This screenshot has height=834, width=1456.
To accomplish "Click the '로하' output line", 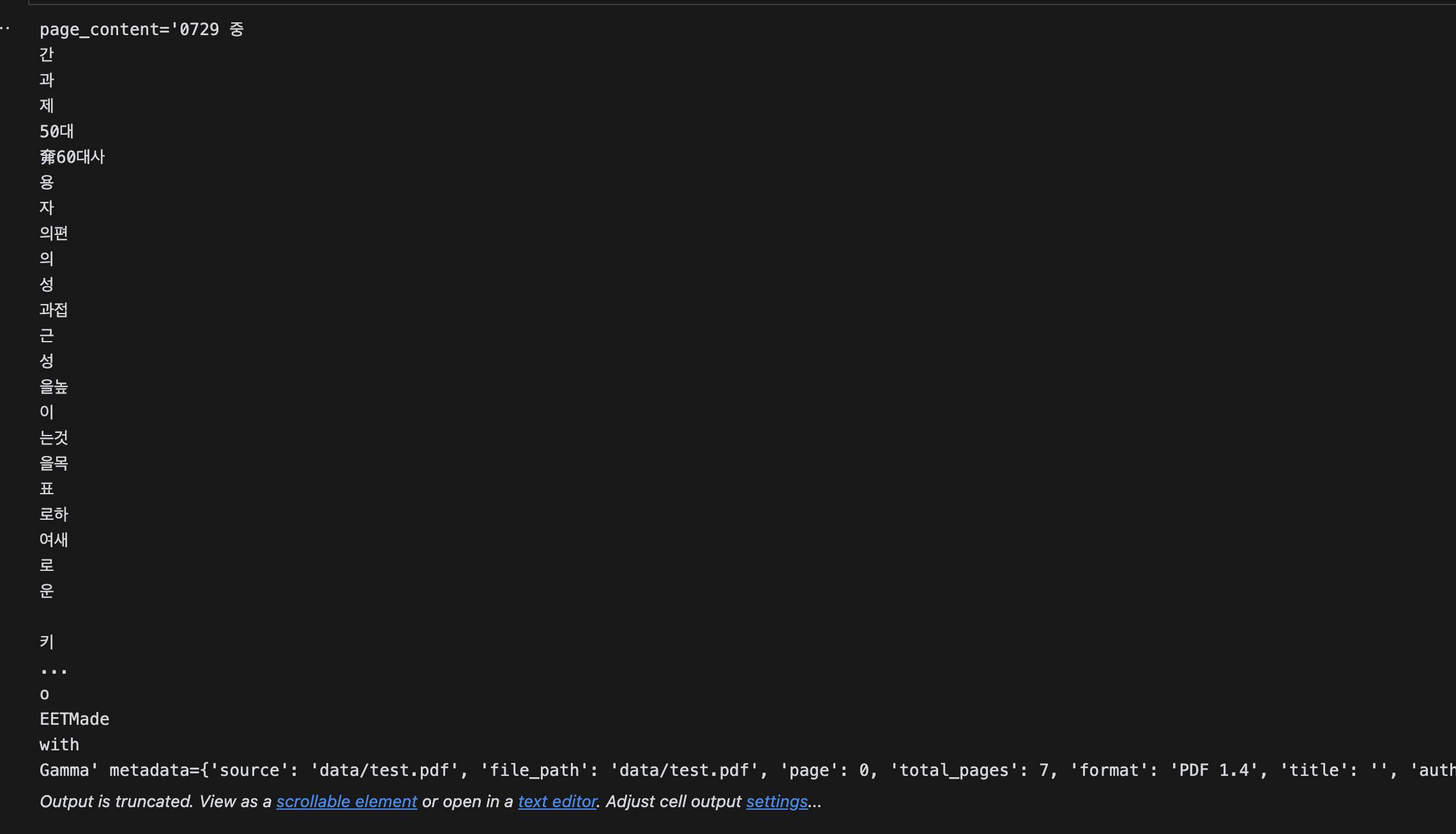I will point(54,515).
